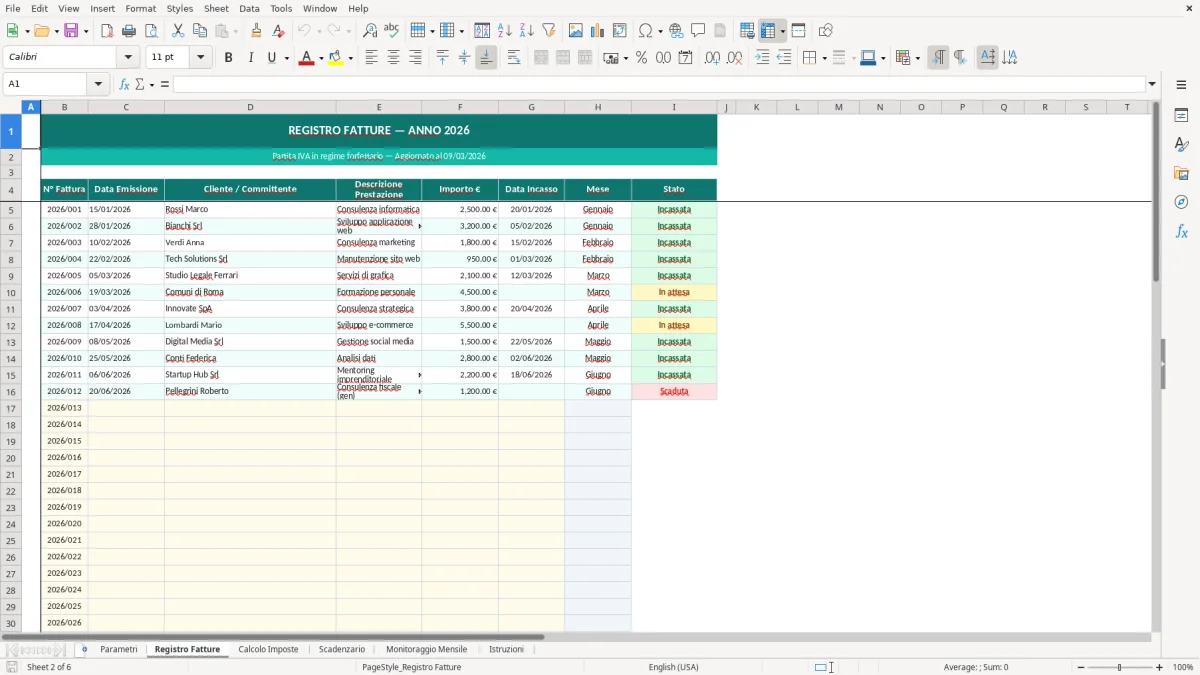This screenshot has width=1200, height=675.
Task: Toggle Underline formatting
Action: (271, 58)
